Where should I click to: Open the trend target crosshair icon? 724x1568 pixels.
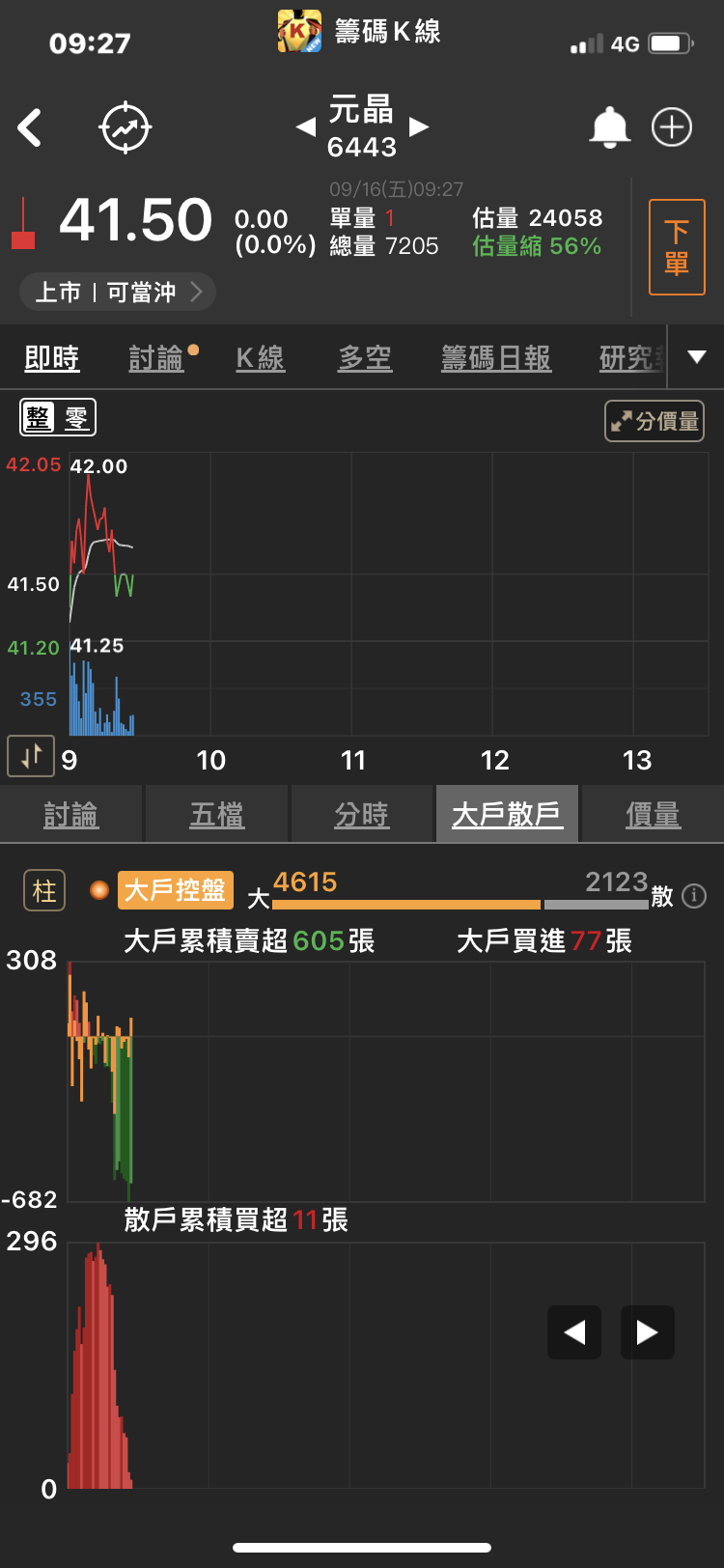(x=125, y=127)
